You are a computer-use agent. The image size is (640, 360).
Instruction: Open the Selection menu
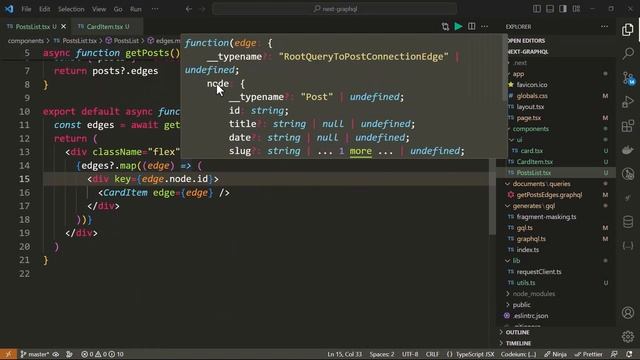[x=71, y=9]
